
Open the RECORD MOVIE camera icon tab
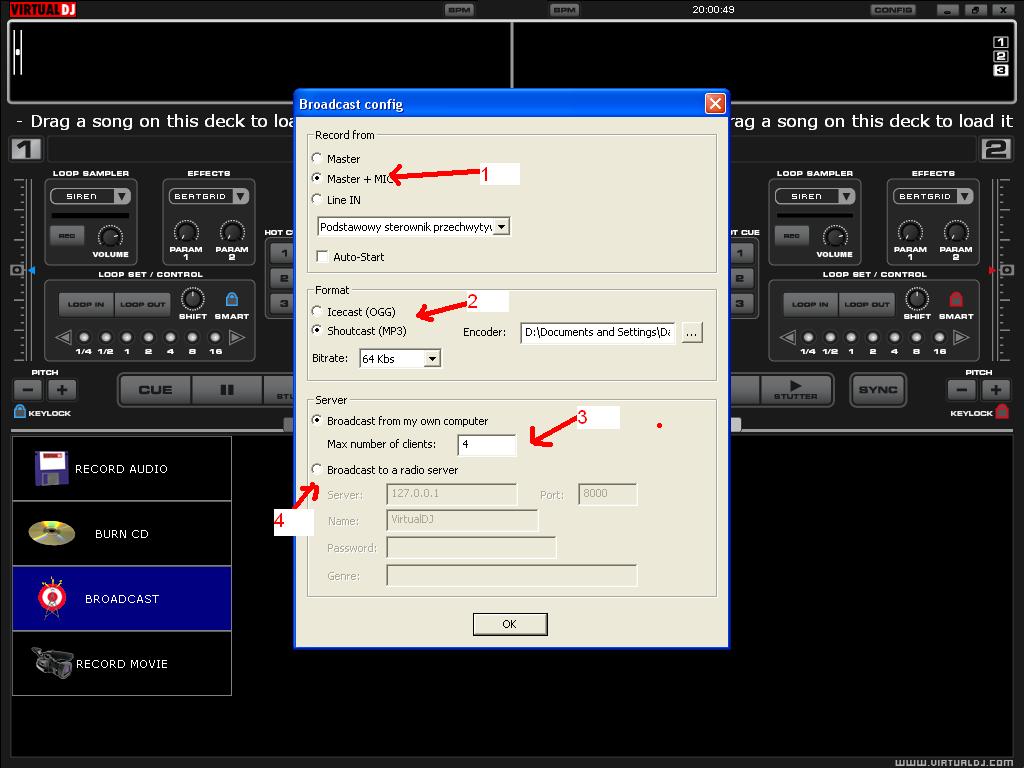tap(121, 664)
